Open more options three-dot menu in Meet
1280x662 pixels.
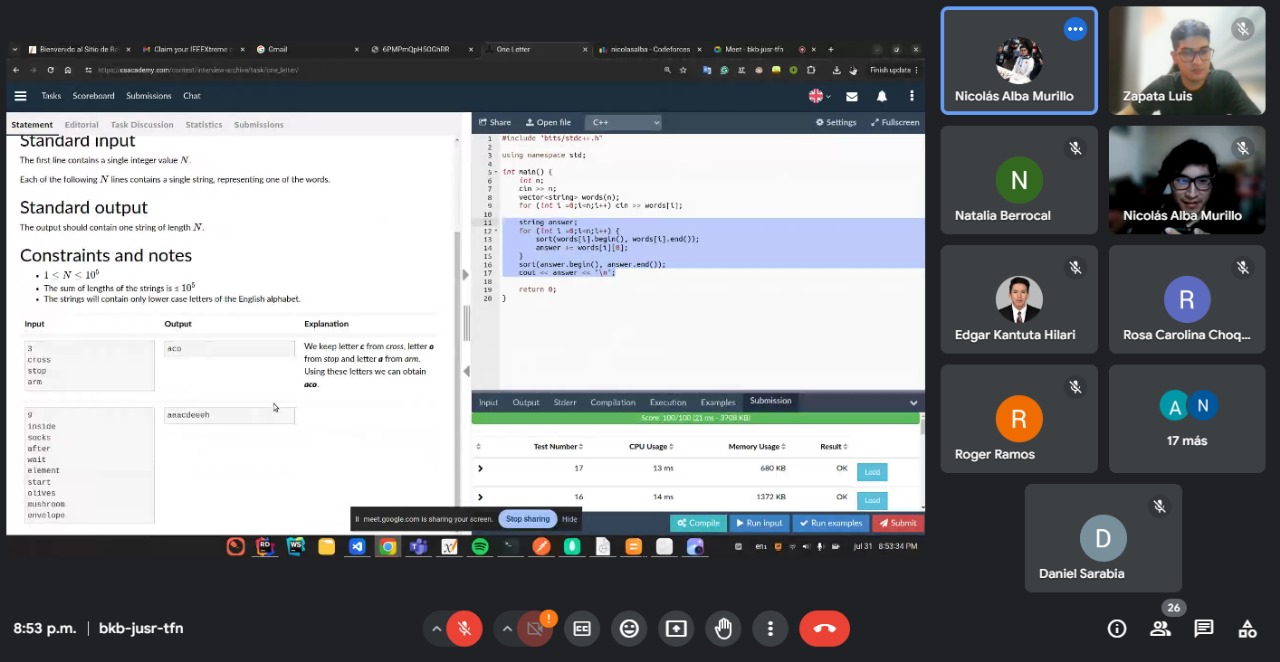pos(770,628)
